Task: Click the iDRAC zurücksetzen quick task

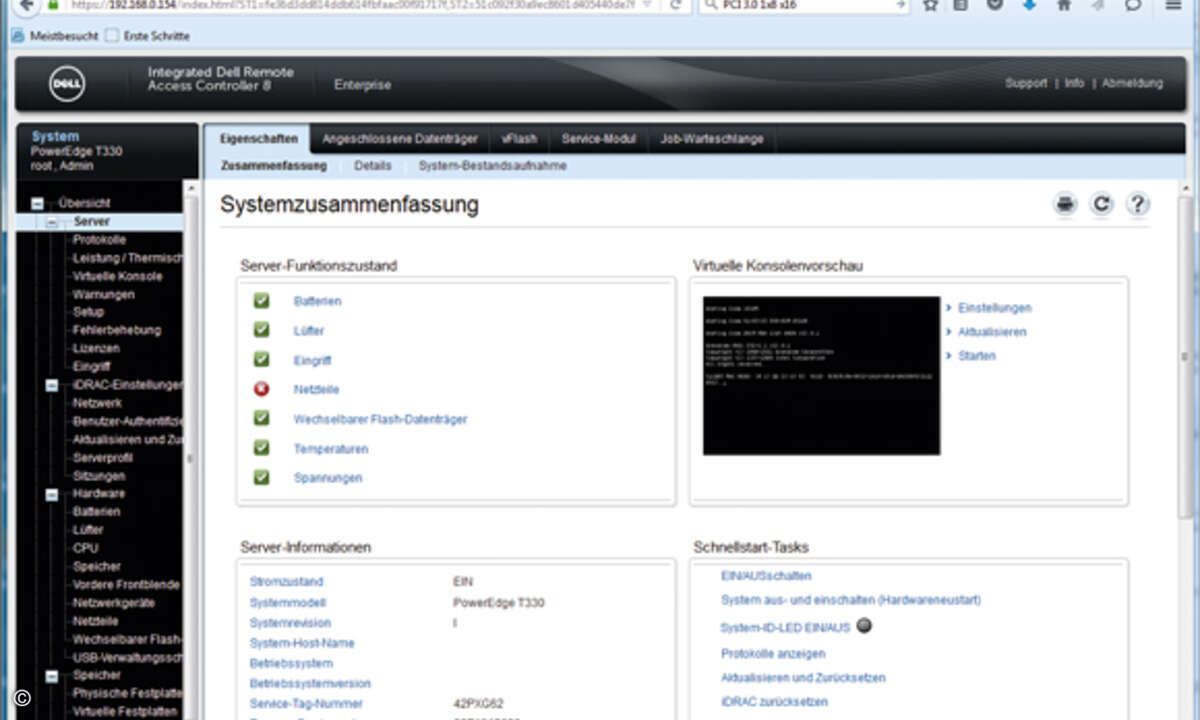Action: (774, 702)
